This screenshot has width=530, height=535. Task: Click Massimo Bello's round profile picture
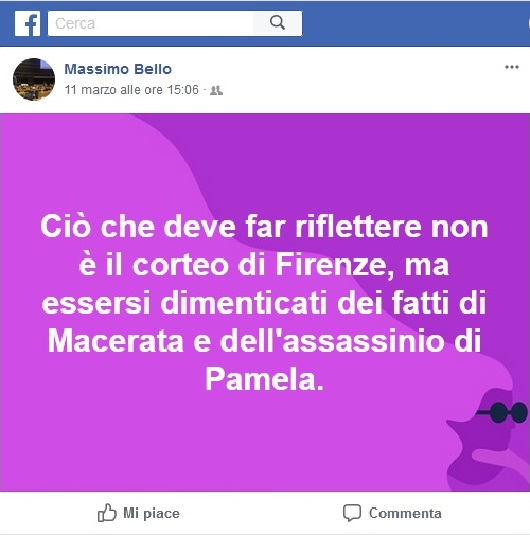tap(34, 79)
